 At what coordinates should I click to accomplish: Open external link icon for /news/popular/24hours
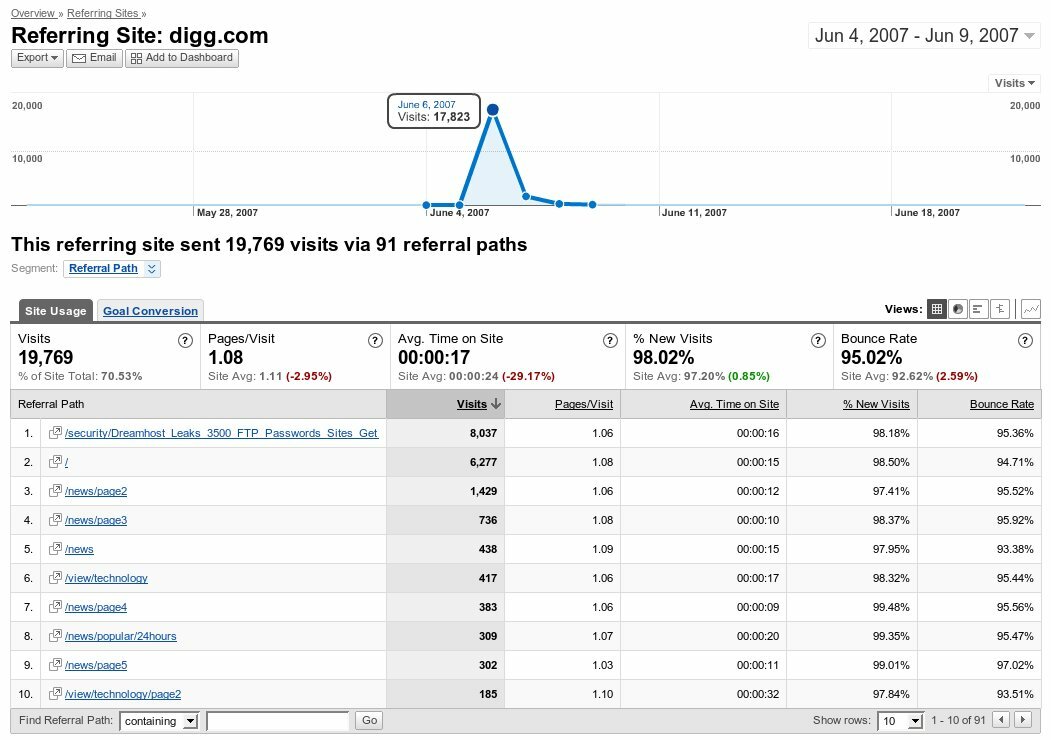[x=56, y=635]
